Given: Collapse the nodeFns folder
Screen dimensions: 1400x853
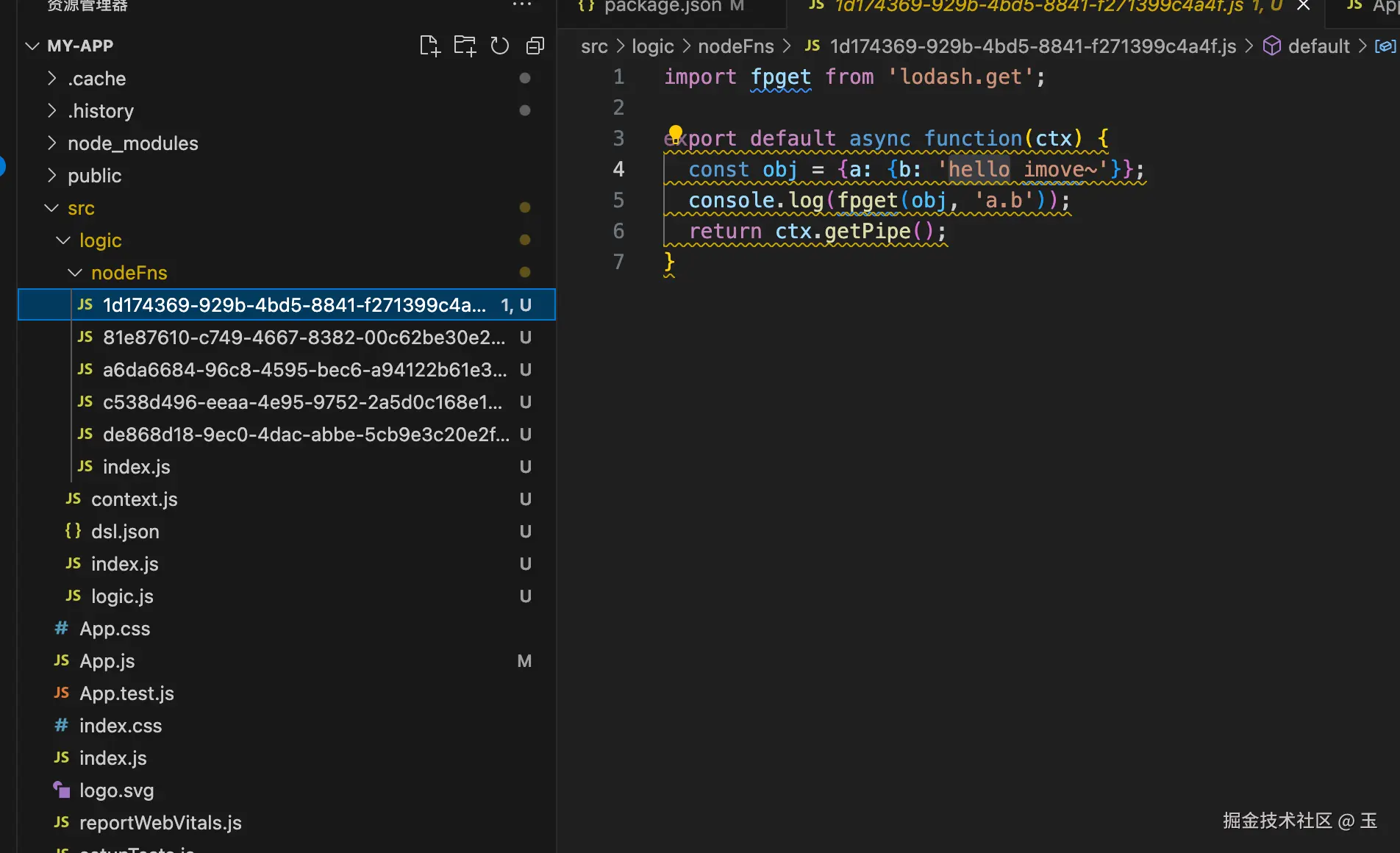Looking at the screenshot, I should tap(75, 273).
